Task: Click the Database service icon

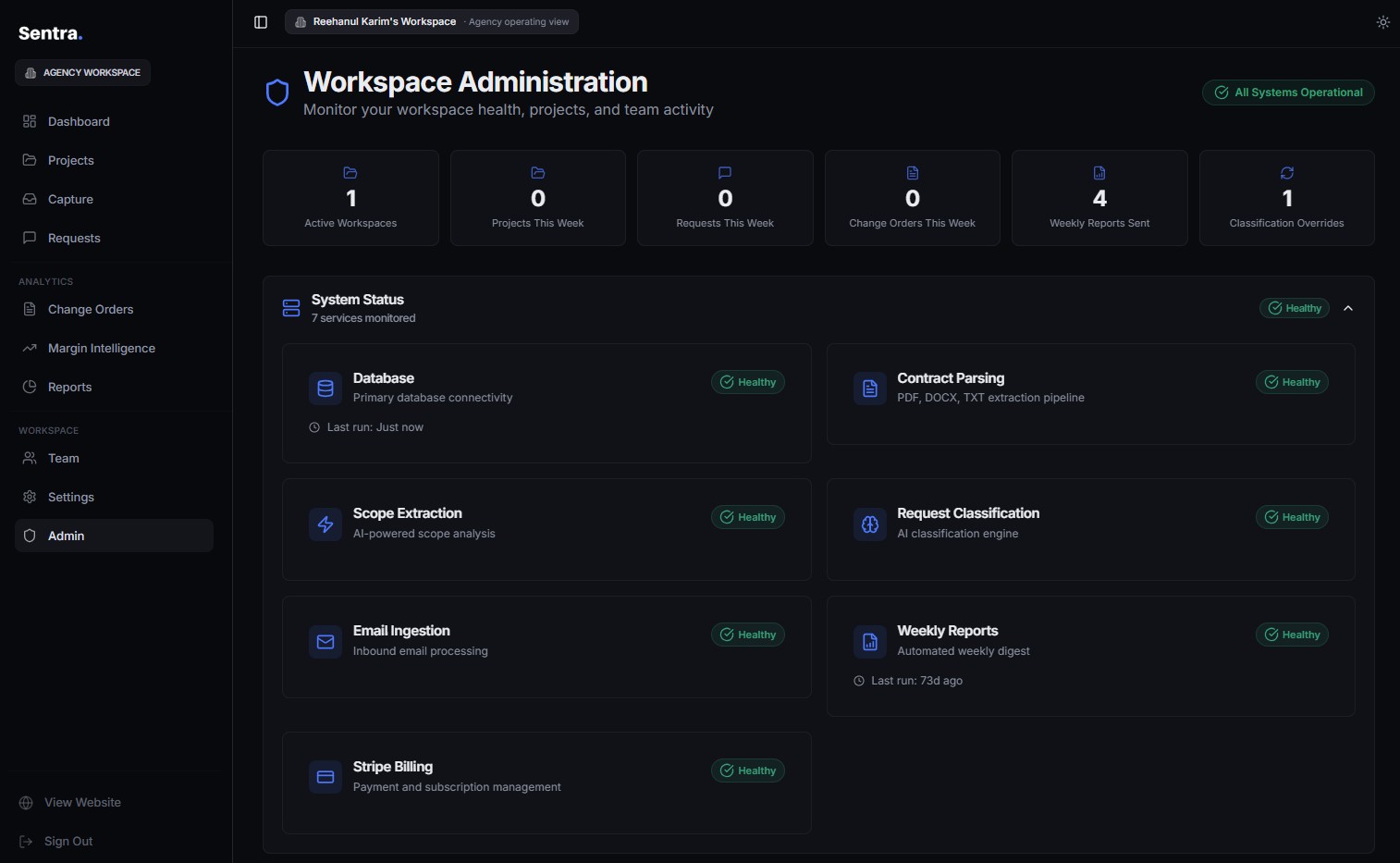Action: point(325,388)
